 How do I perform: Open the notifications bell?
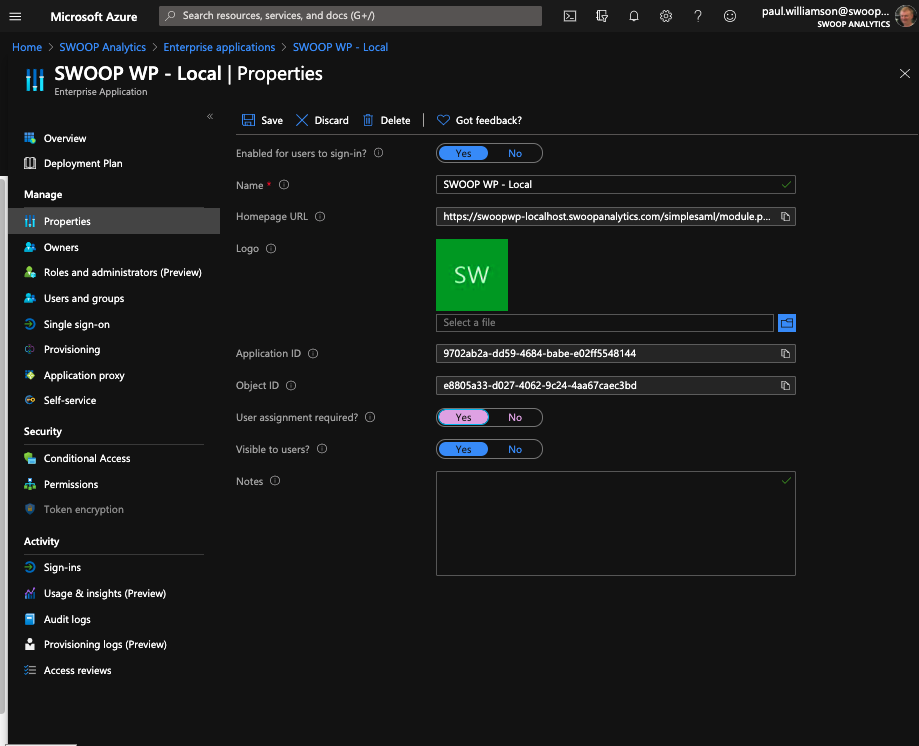point(634,16)
